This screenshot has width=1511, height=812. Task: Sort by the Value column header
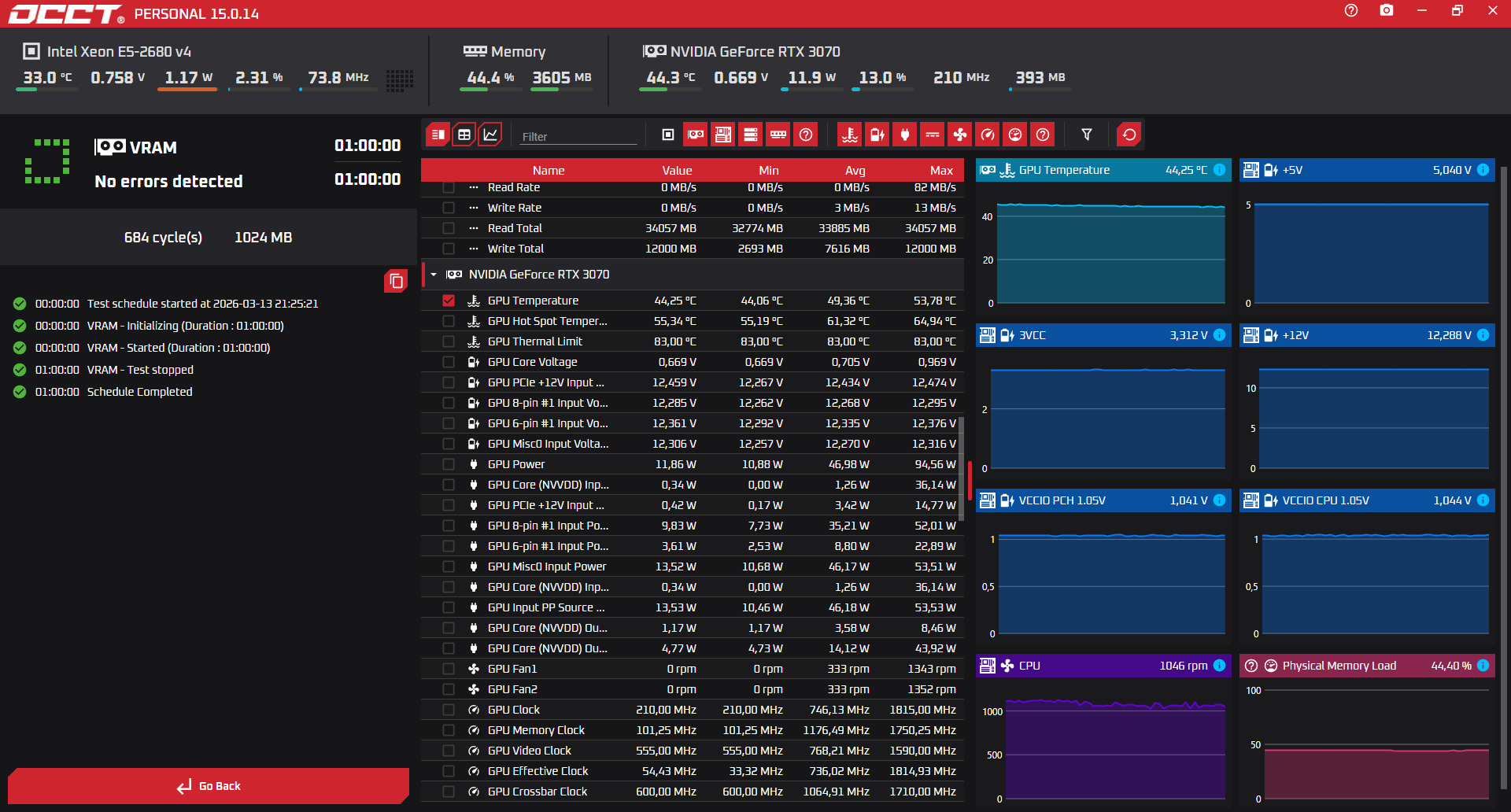tap(677, 171)
